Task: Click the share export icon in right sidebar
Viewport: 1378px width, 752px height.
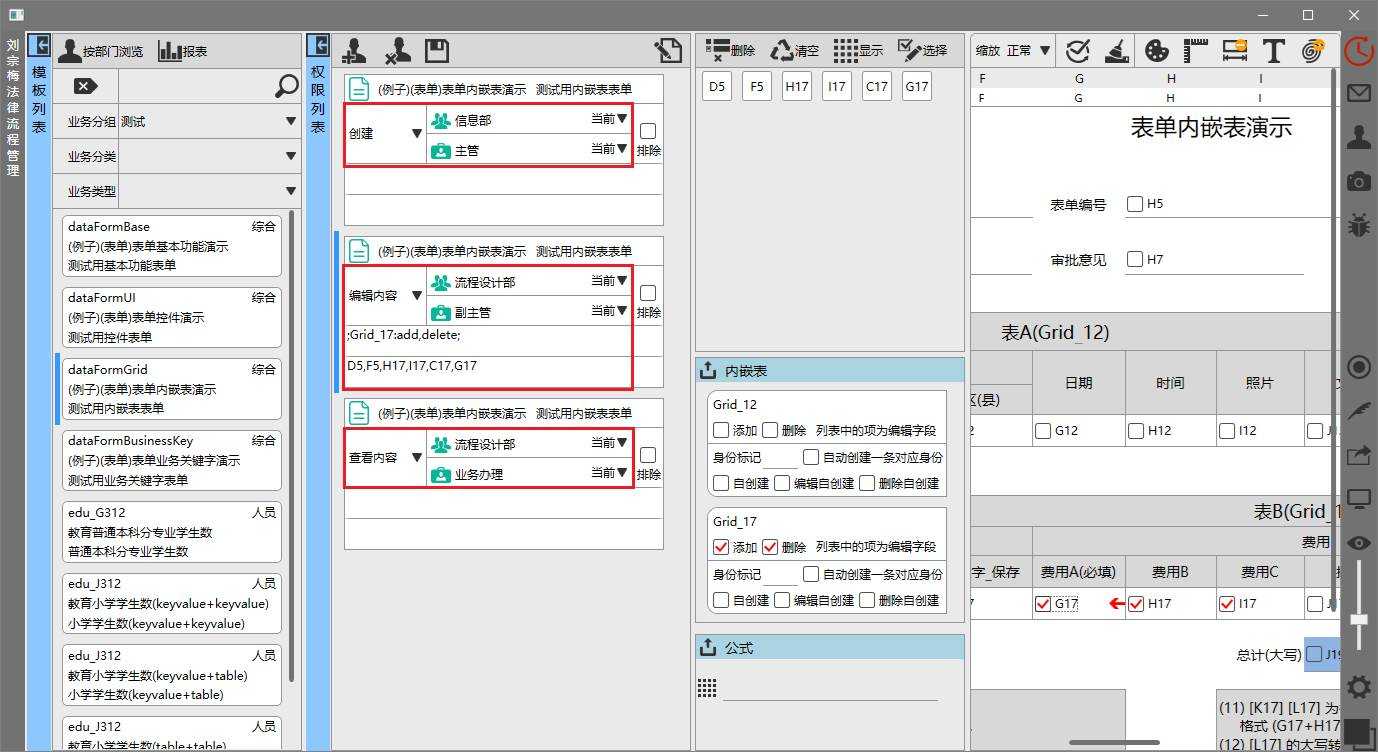Action: tap(1358, 455)
